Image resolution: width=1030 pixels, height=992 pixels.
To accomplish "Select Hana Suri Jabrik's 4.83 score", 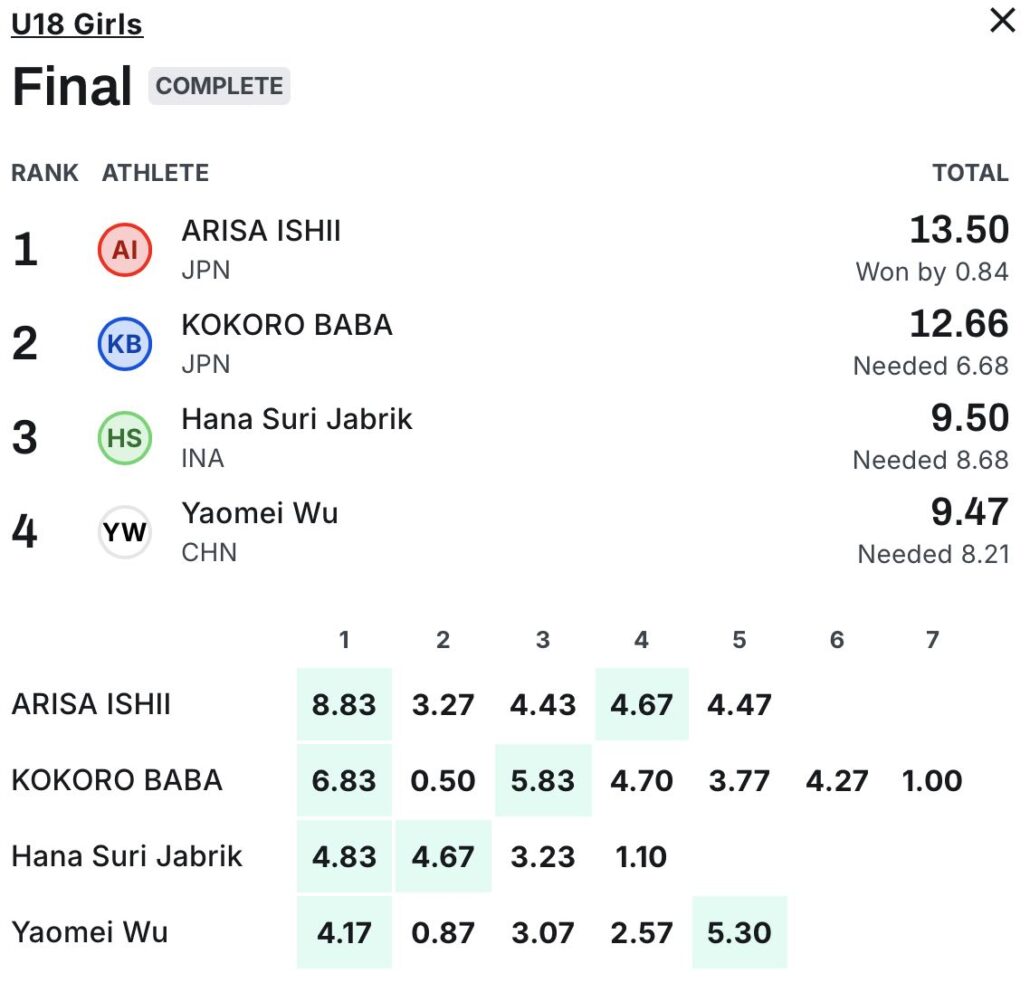I will 344,856.
